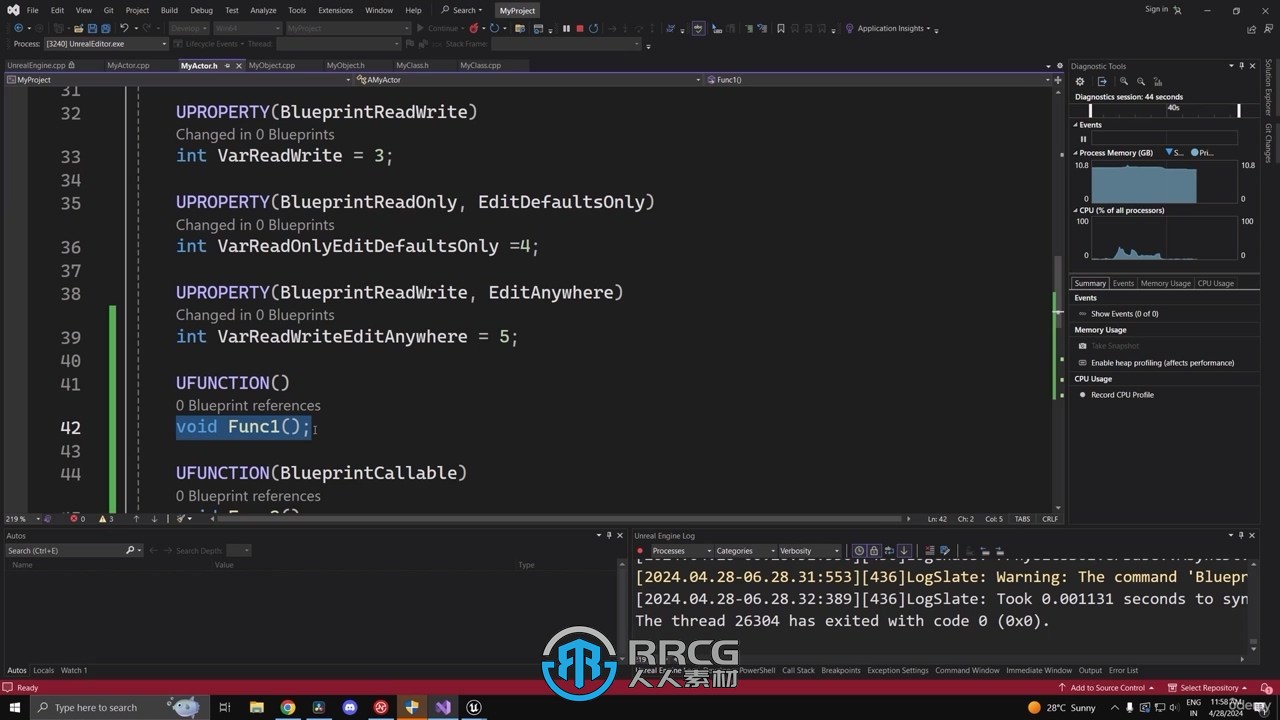The image size is (1280, 720).
Task: Switch to the Memory Usage tab
Action: click(1165, 283)
